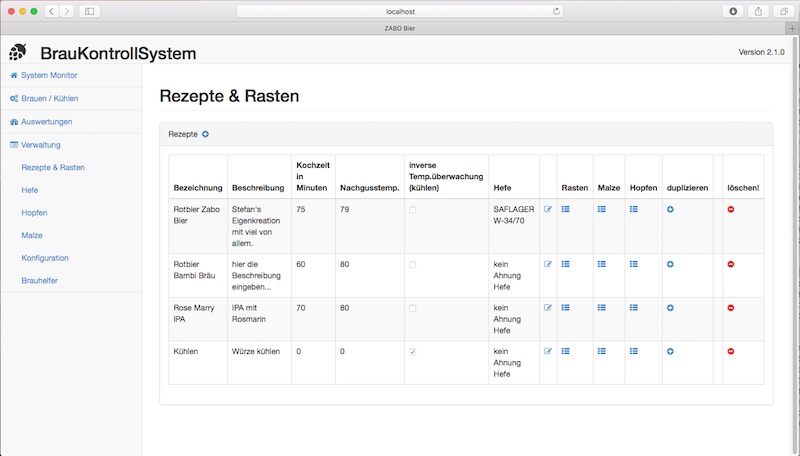800x456 pixels.
Task: Show Safari sidebar
Action: 89,11
